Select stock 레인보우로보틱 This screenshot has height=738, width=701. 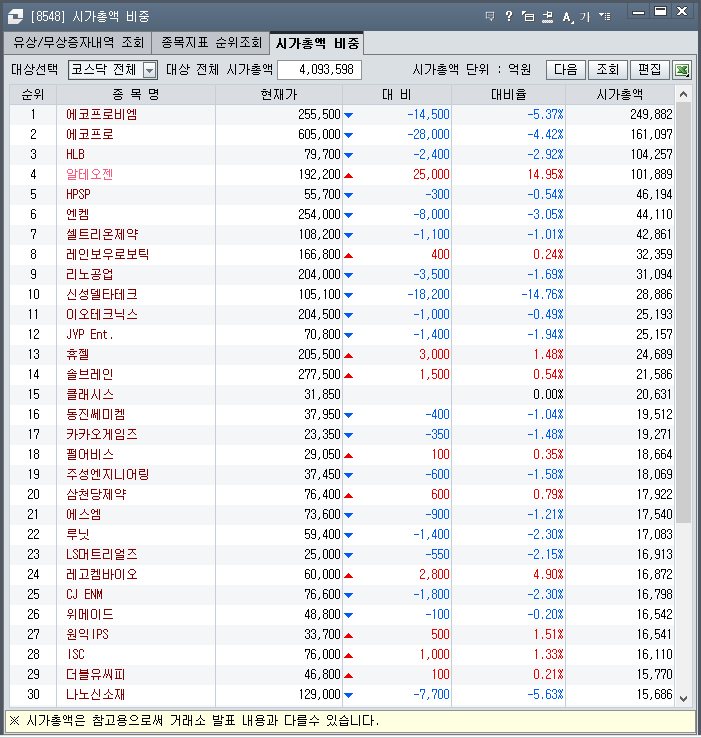108,255
